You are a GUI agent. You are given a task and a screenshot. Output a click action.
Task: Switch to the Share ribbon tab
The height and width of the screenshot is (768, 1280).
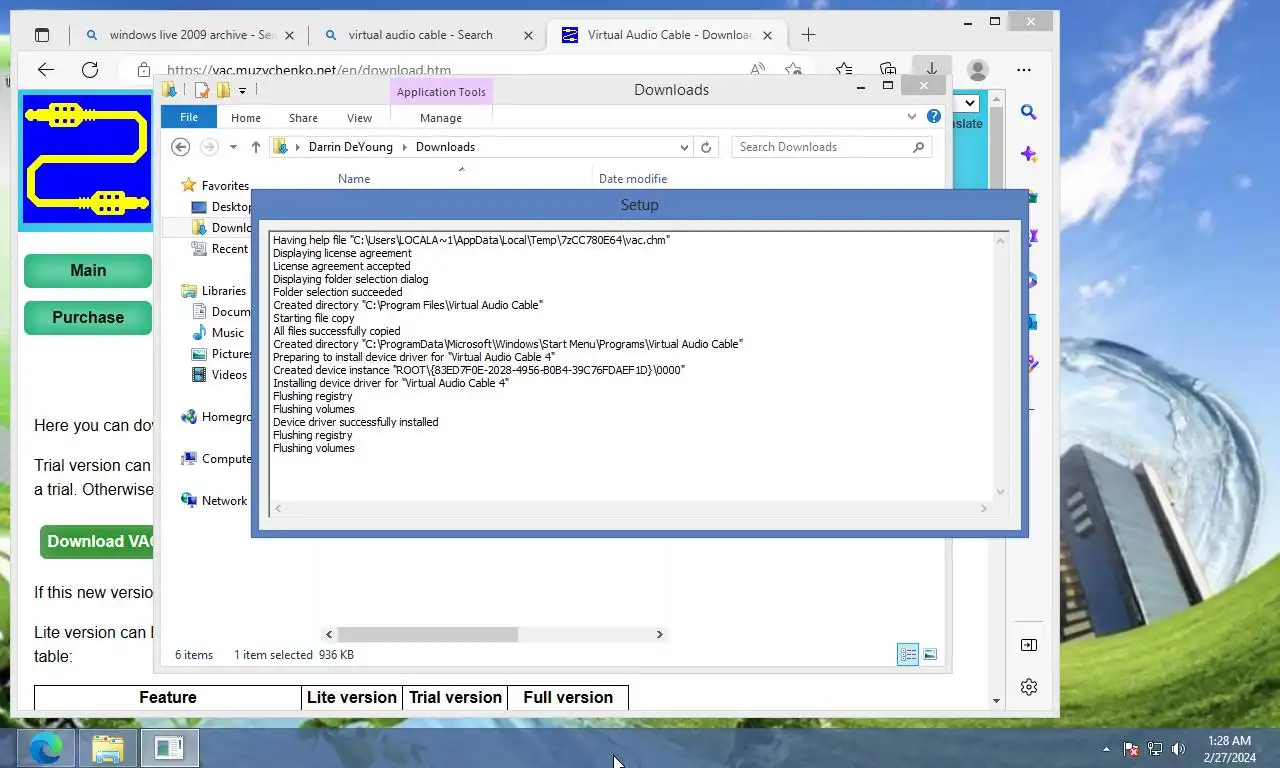click(303, 118)
